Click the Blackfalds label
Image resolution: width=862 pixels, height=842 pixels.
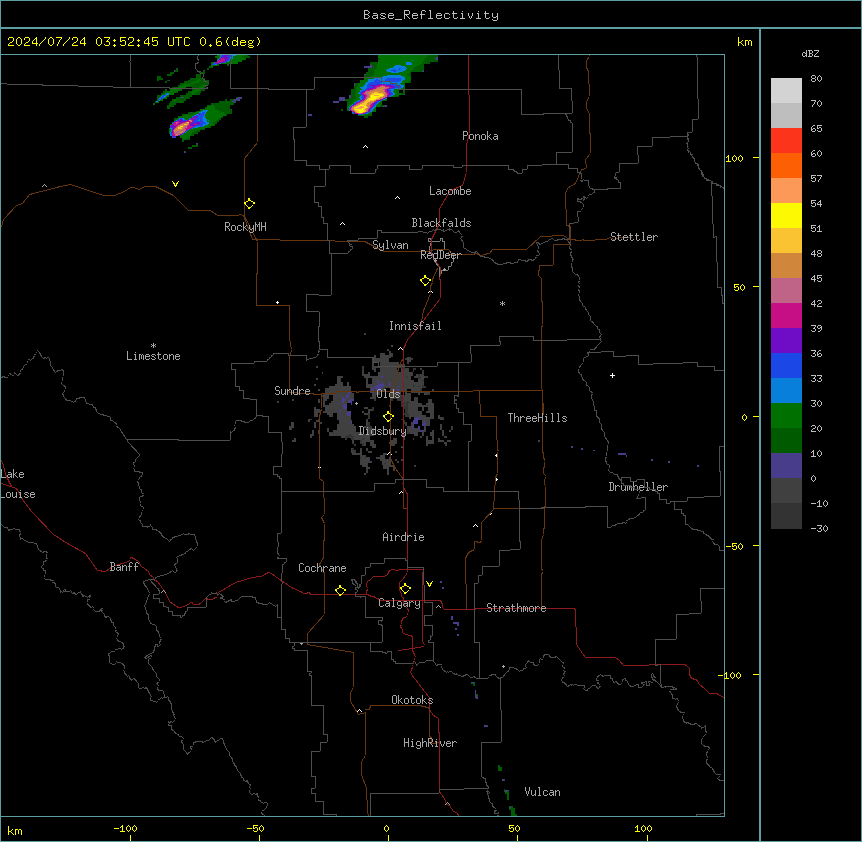pos(441,223)
